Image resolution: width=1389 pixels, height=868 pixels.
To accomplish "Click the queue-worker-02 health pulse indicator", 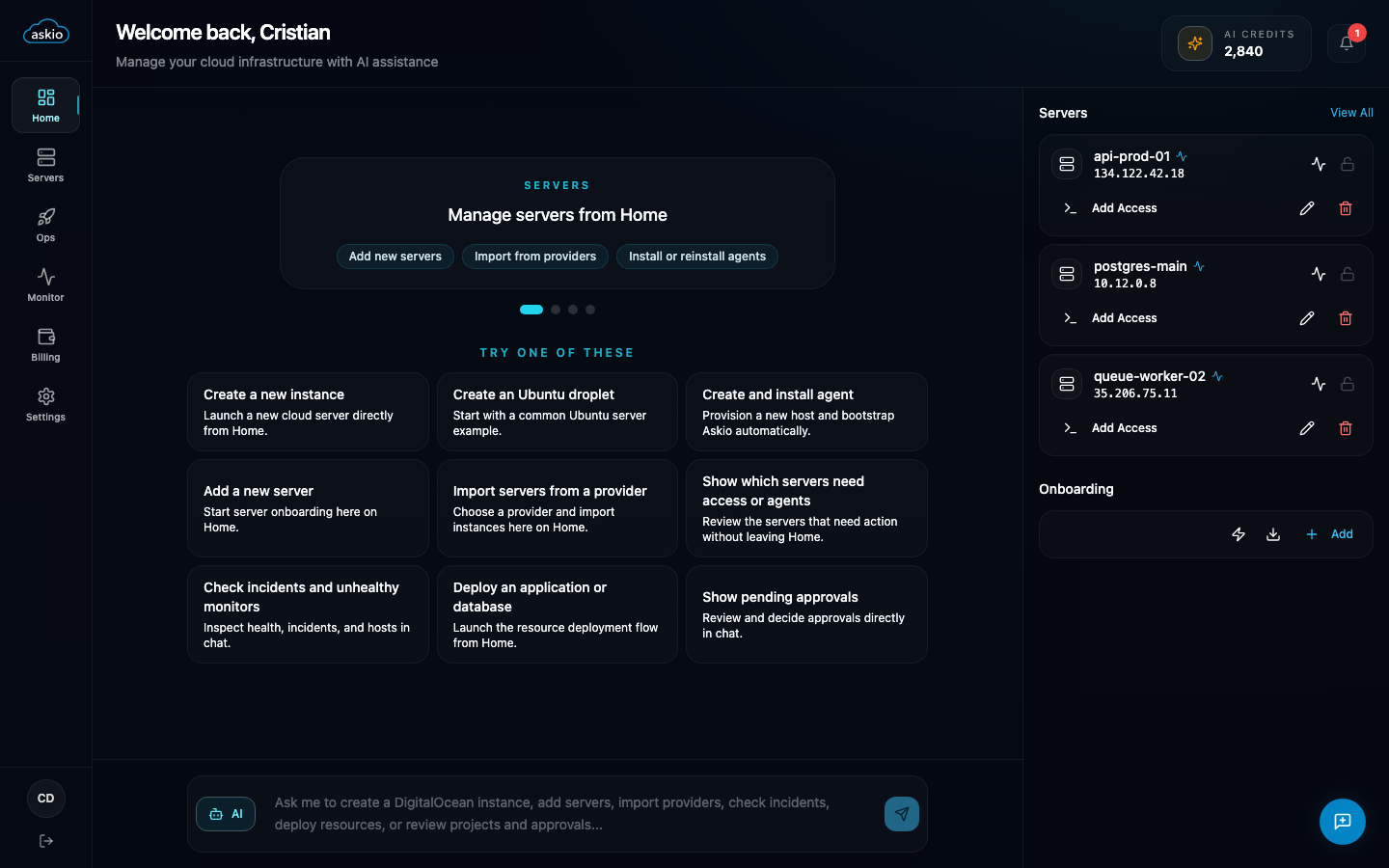I will click(x=1217, y=376).
